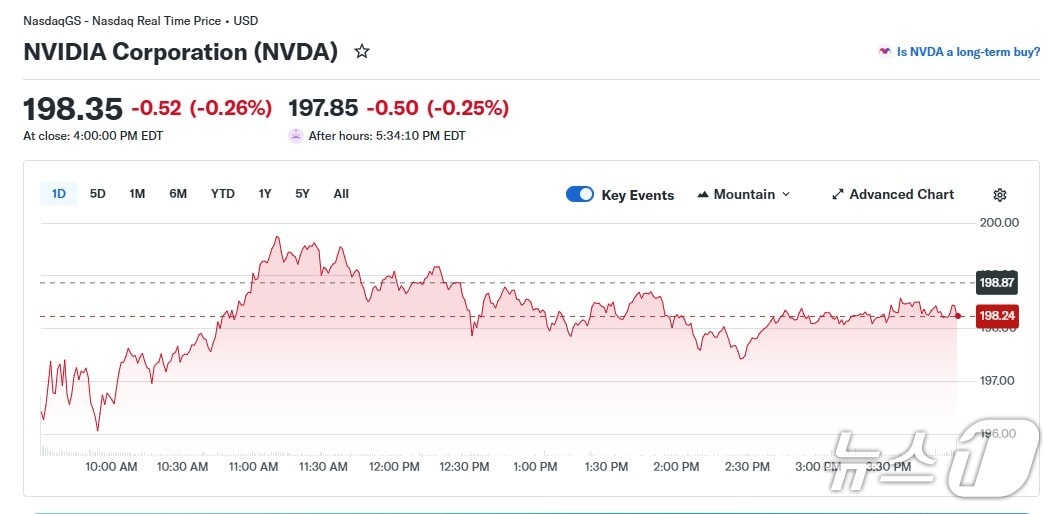
Task: Click the Mountain chart type icon
Action: 703,195
